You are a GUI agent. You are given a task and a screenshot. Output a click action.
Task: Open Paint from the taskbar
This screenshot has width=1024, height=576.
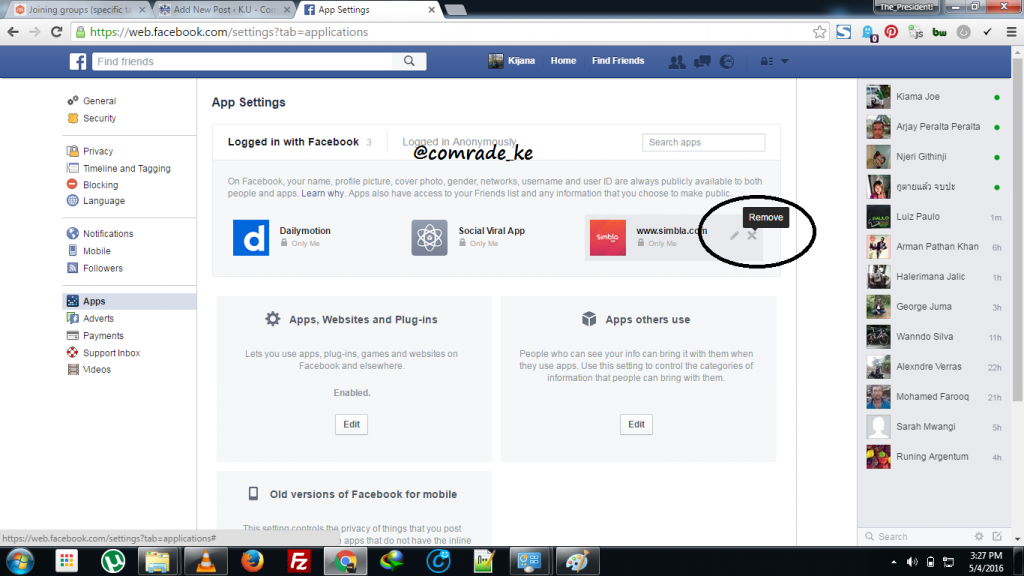pos(577,562)
